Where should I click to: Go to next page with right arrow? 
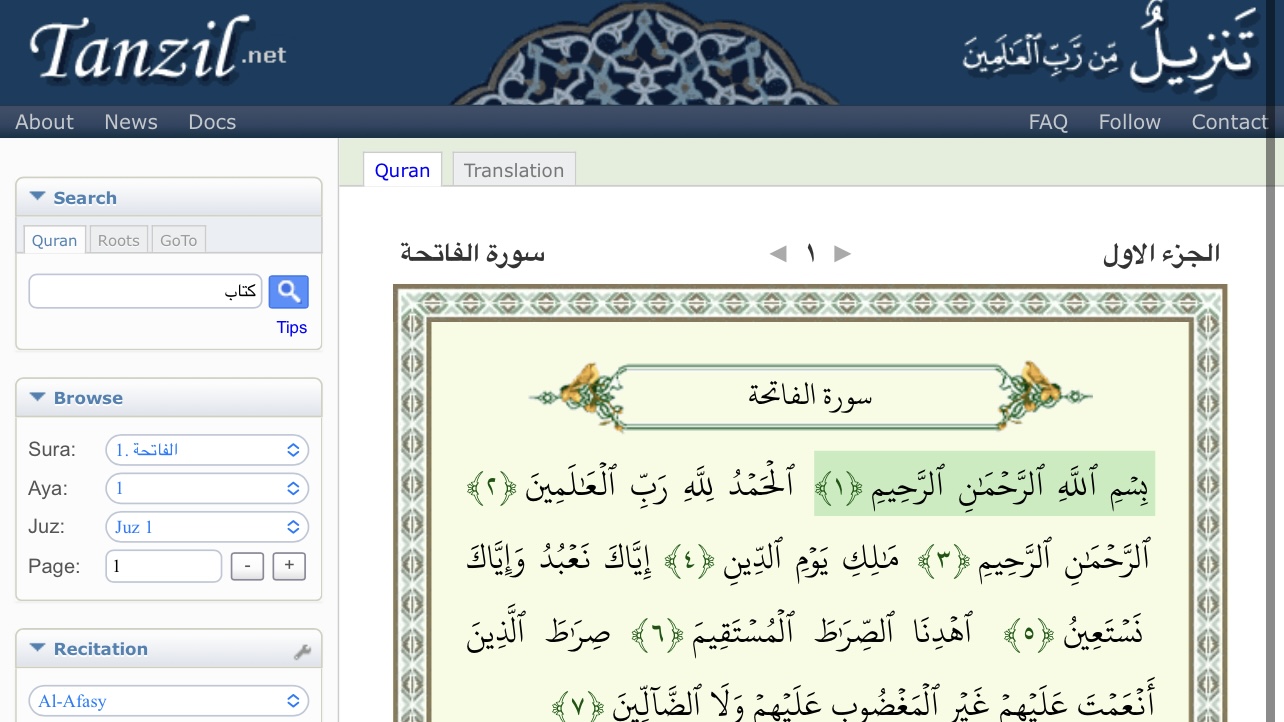[x=842, y=253]
